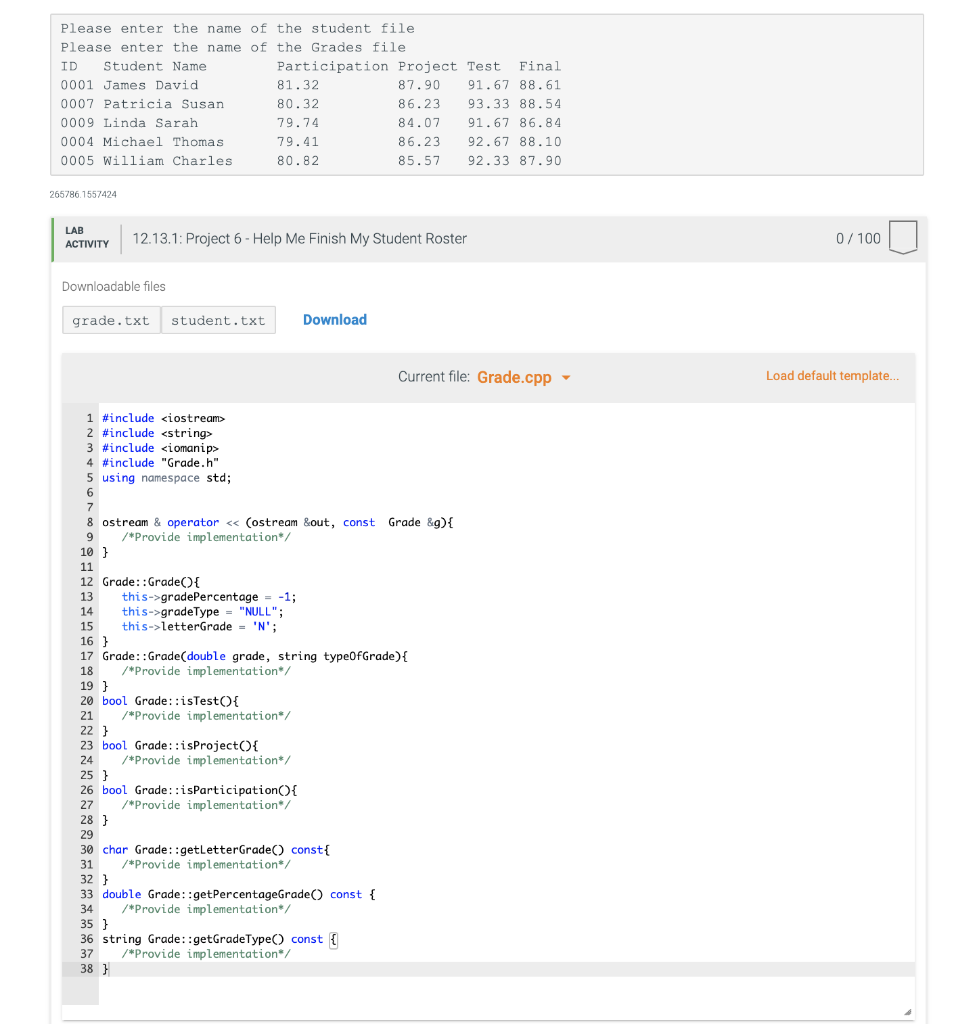977x1024 pixels.
Task: Click the William Charles row in output
Action: point(311,161)
